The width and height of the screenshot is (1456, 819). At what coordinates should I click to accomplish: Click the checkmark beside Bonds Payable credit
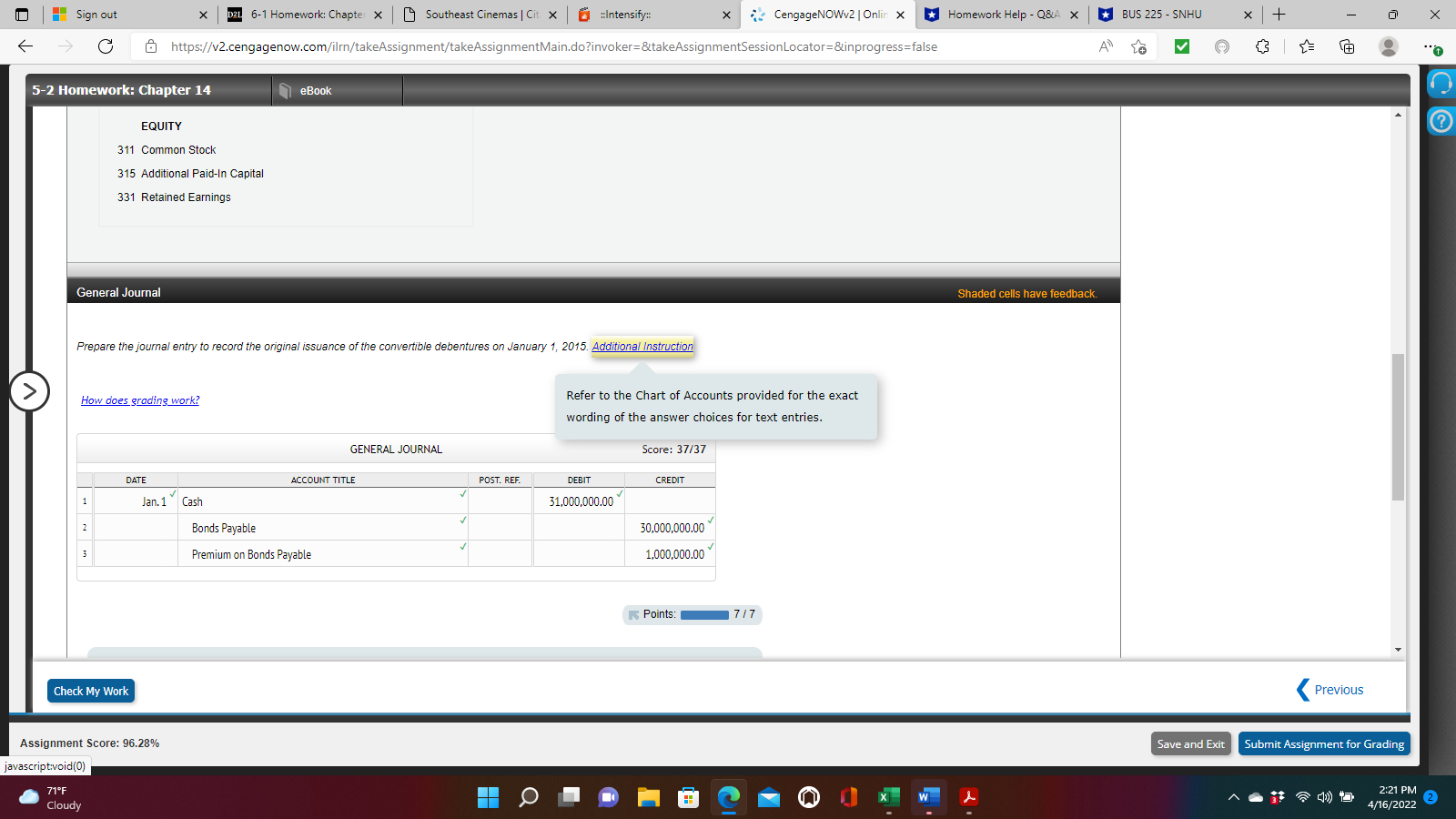711,521
